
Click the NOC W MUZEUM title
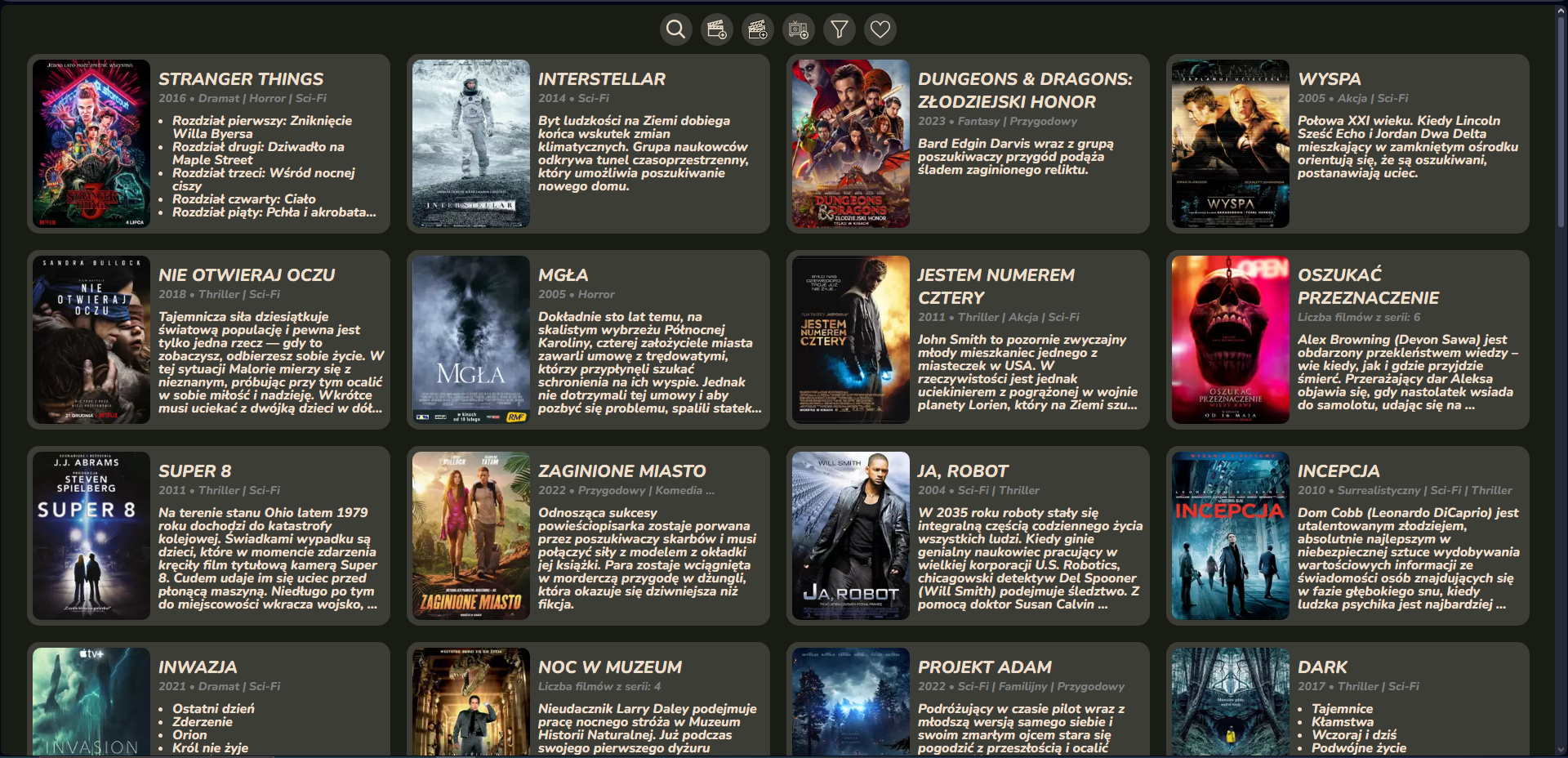[610, 667]
